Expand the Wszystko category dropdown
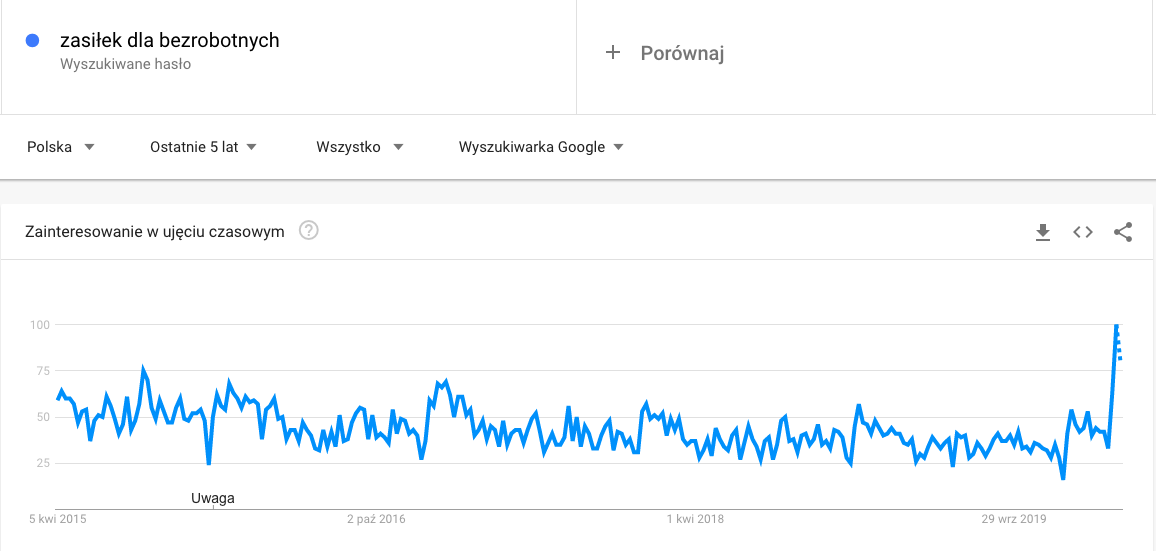 (x=360, y=147)
